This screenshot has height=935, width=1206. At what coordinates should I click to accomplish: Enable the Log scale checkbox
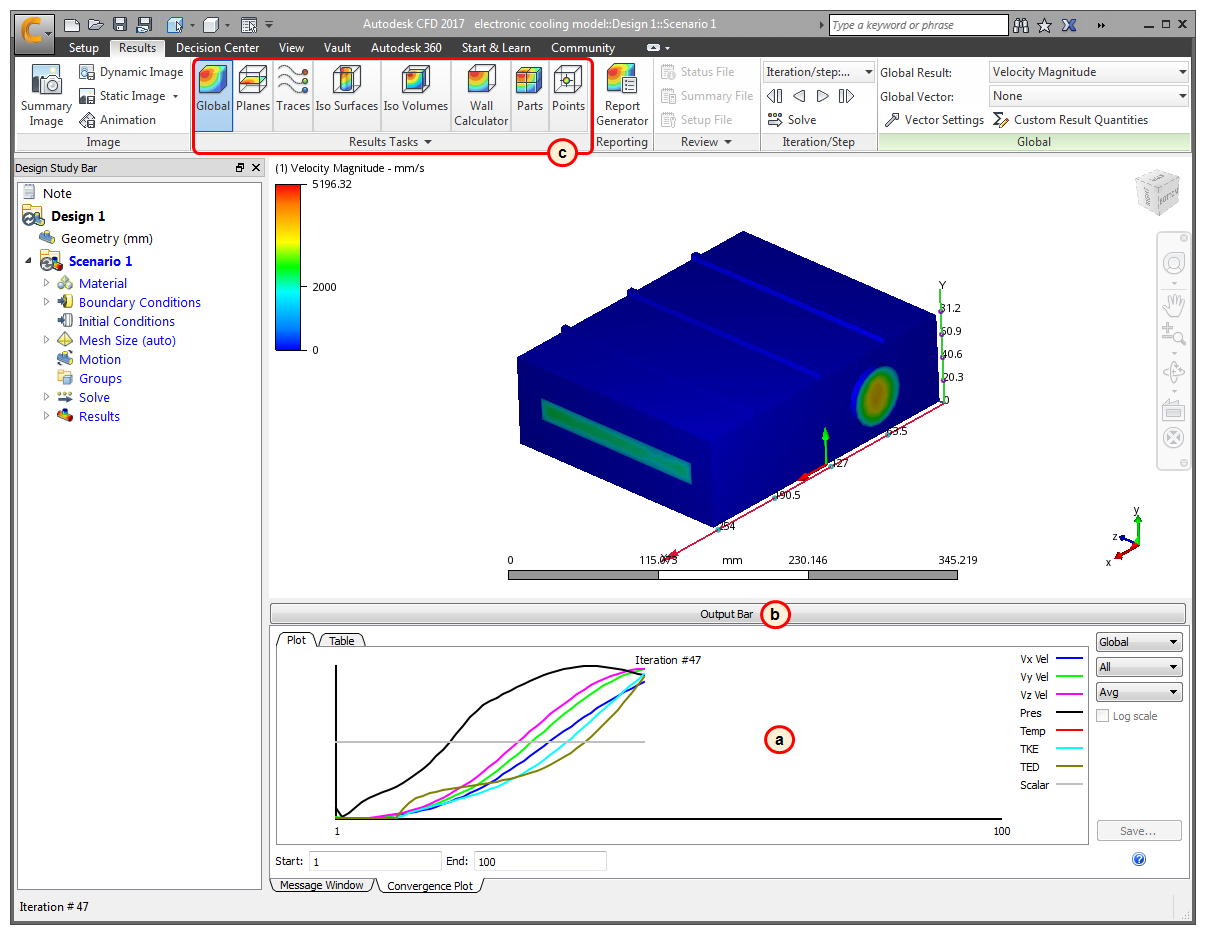[1103, 716]
